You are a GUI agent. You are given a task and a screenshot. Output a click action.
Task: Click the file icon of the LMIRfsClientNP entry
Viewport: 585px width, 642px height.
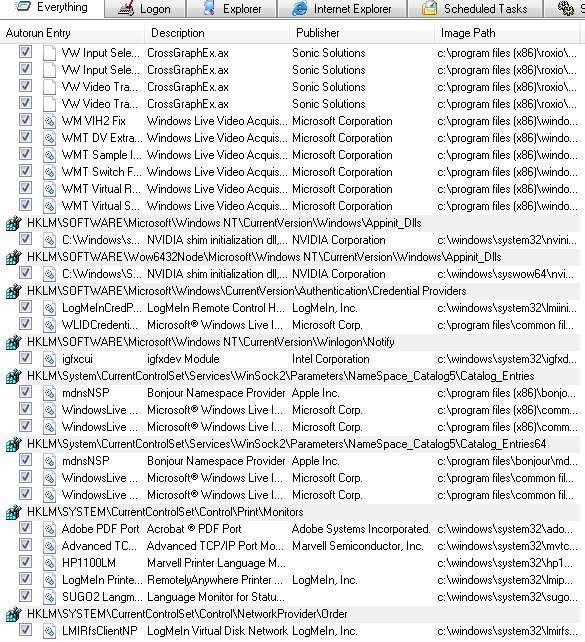point(50,631)
